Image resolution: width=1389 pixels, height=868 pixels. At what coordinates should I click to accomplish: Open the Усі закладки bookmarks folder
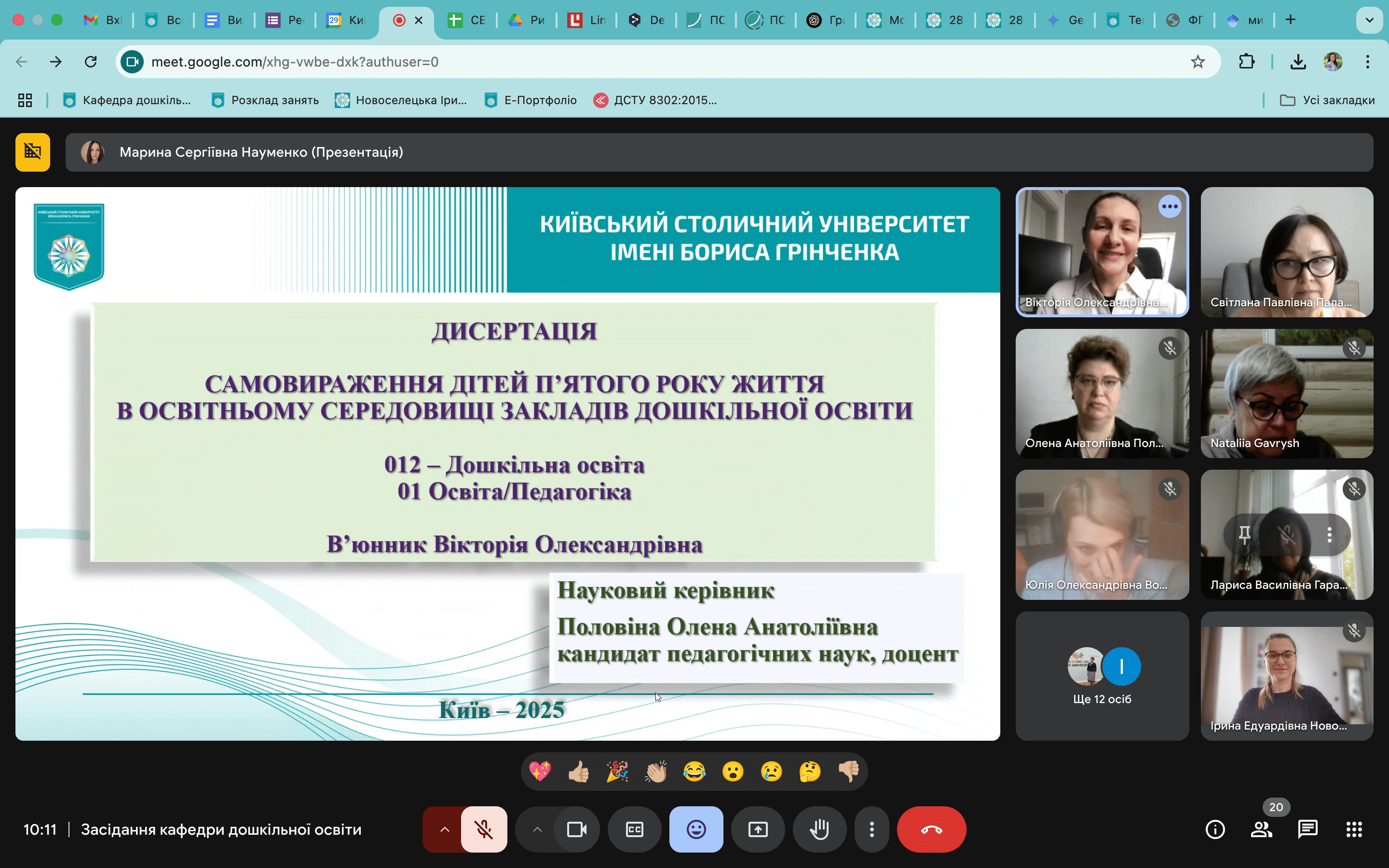[x=1326, y=99]
